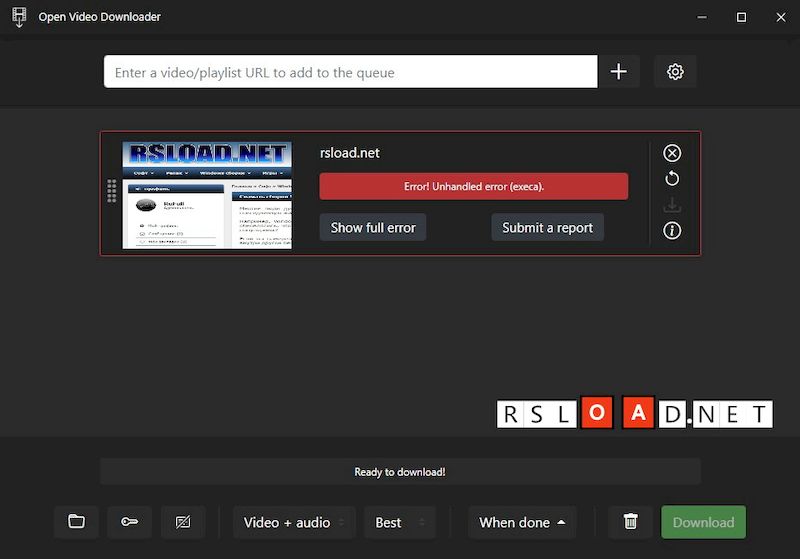Minimize the Open Video Downloader window
The width and height of the screenshot is (800, 559).
point(702,17)
